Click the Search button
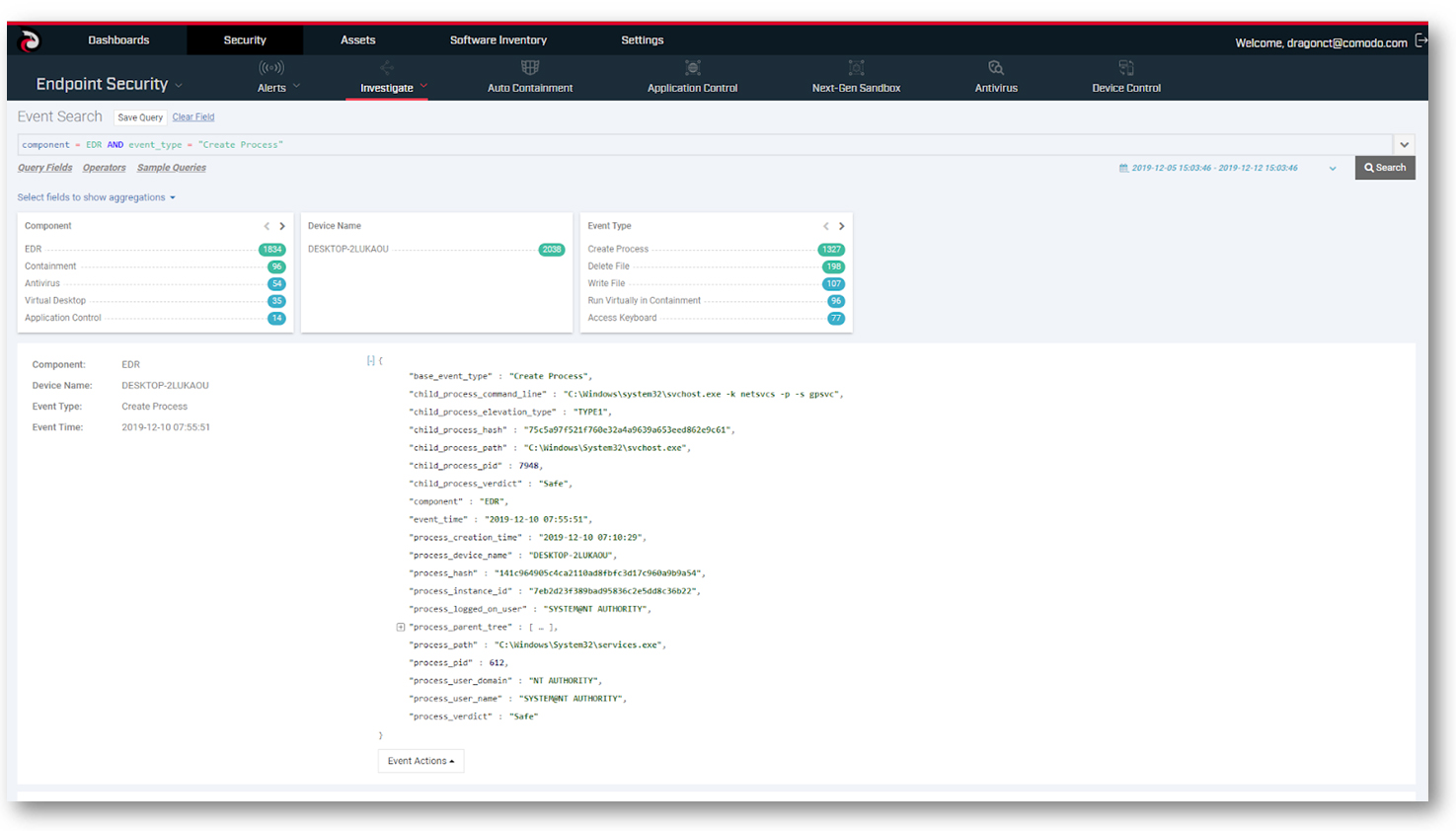Viewport: 1456px width, 831px height. [x=1385, y=168]
